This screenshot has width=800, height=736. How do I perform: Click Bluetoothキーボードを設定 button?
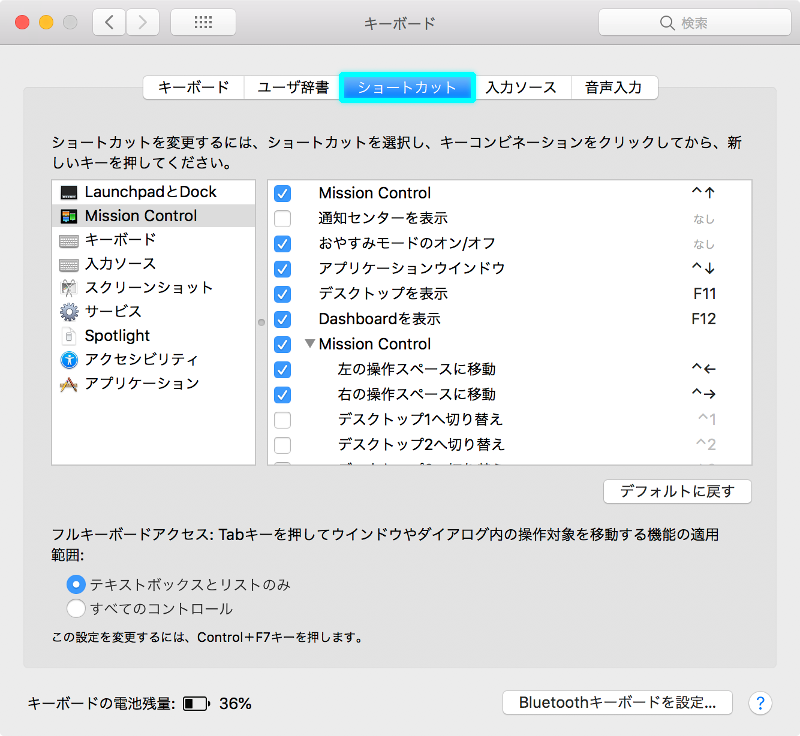pyautogui.click(x=617, y=703)
